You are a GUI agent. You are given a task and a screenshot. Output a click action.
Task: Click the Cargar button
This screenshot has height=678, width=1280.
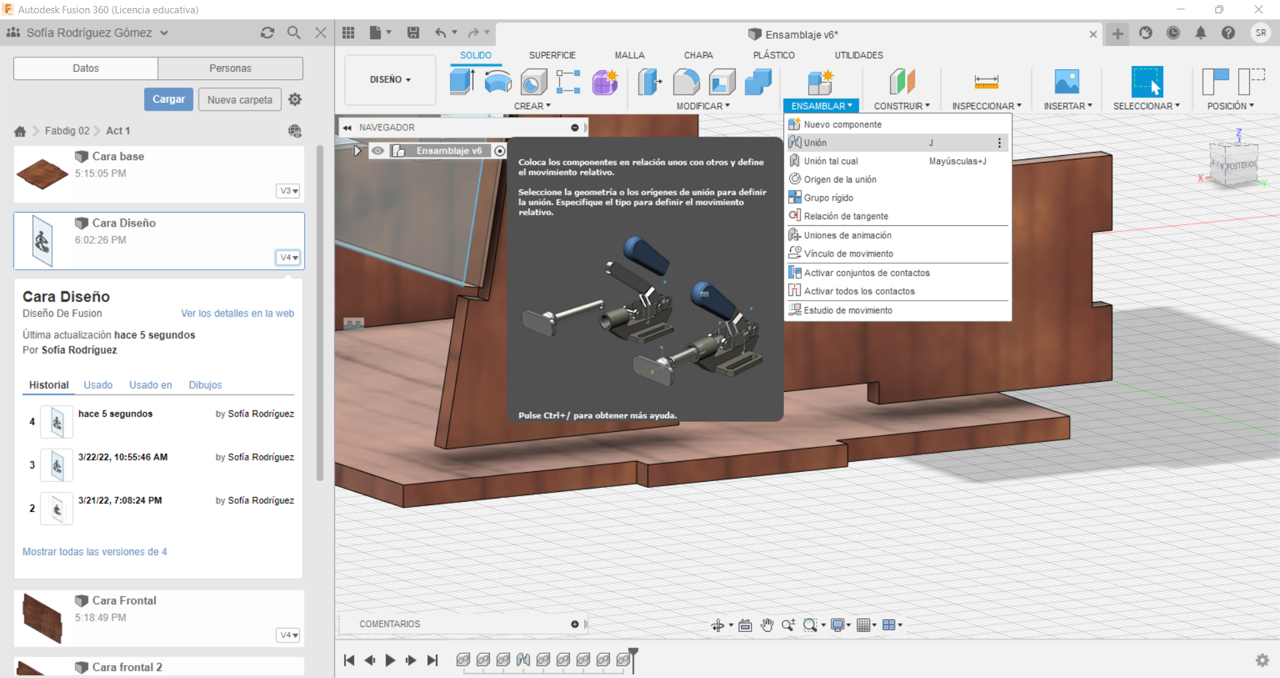(x=169, y=99)
